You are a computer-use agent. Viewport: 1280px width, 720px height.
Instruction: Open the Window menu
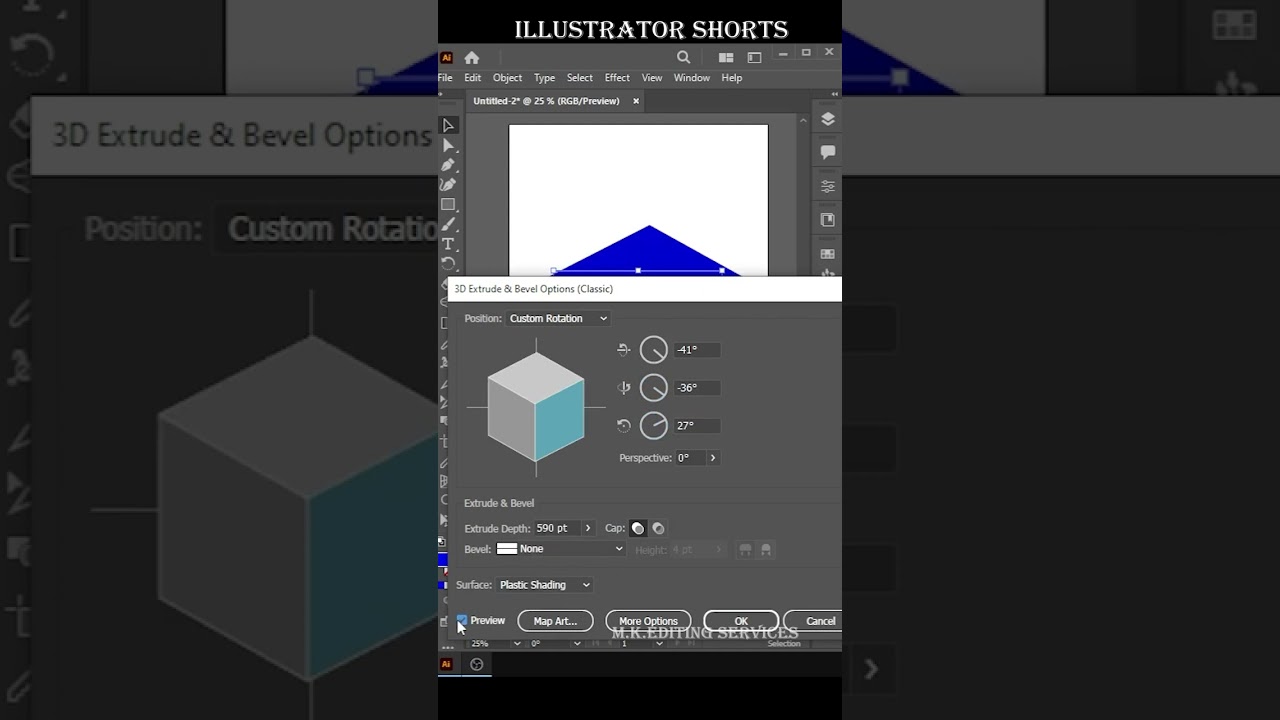(691, 78)
